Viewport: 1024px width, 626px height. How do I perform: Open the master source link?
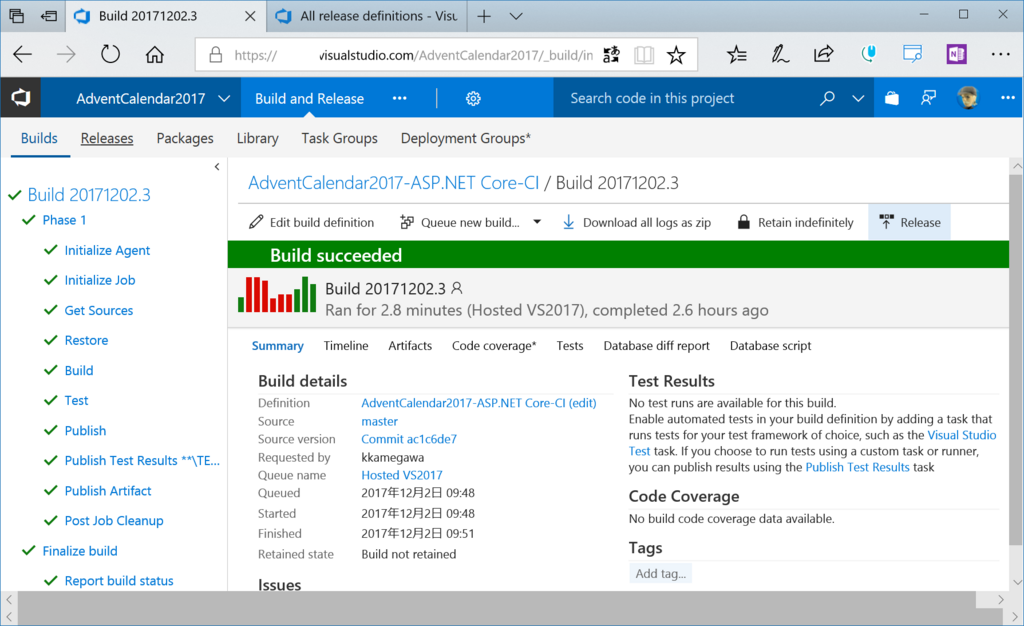(x=379, y=421)
